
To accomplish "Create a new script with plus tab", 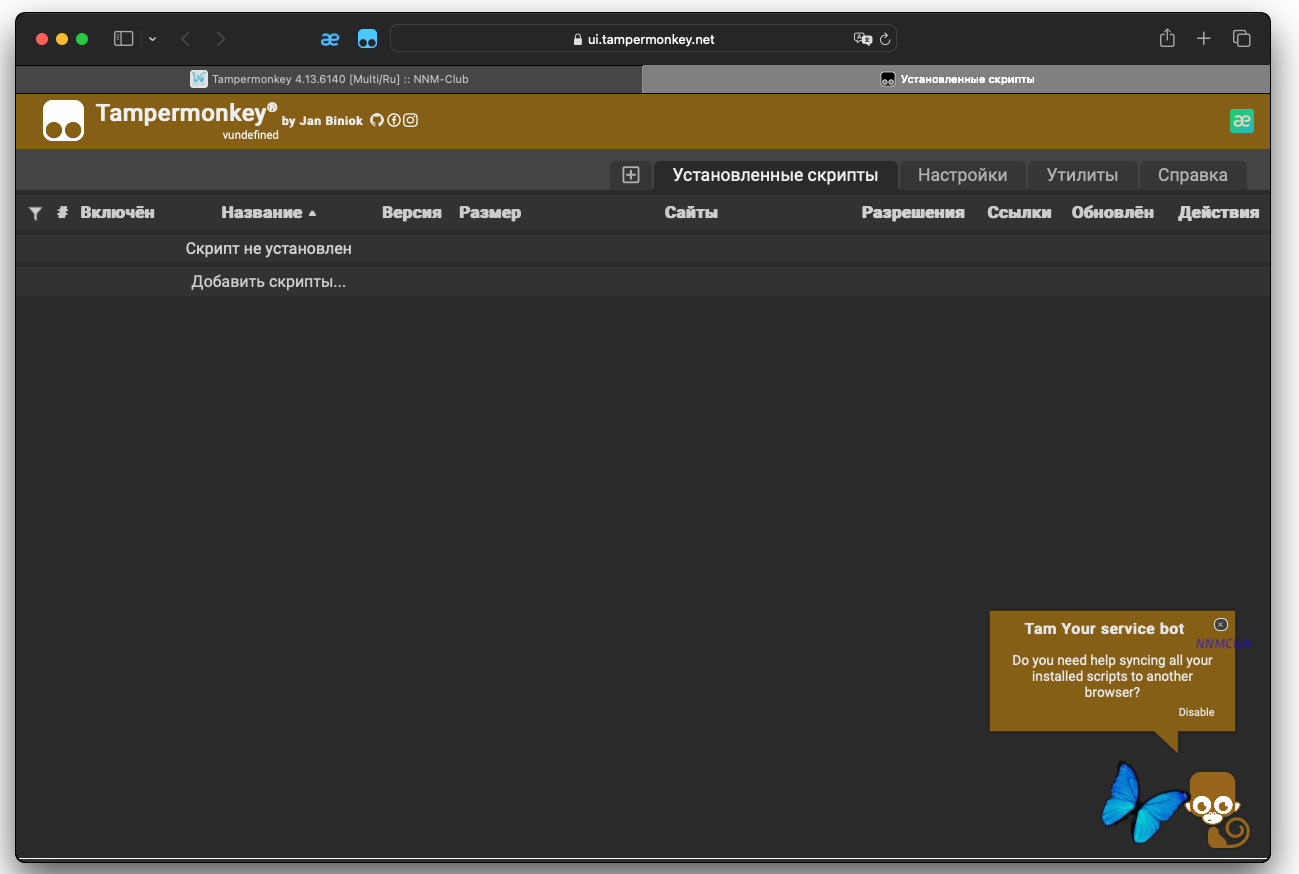I will click(x=631, y=175).
